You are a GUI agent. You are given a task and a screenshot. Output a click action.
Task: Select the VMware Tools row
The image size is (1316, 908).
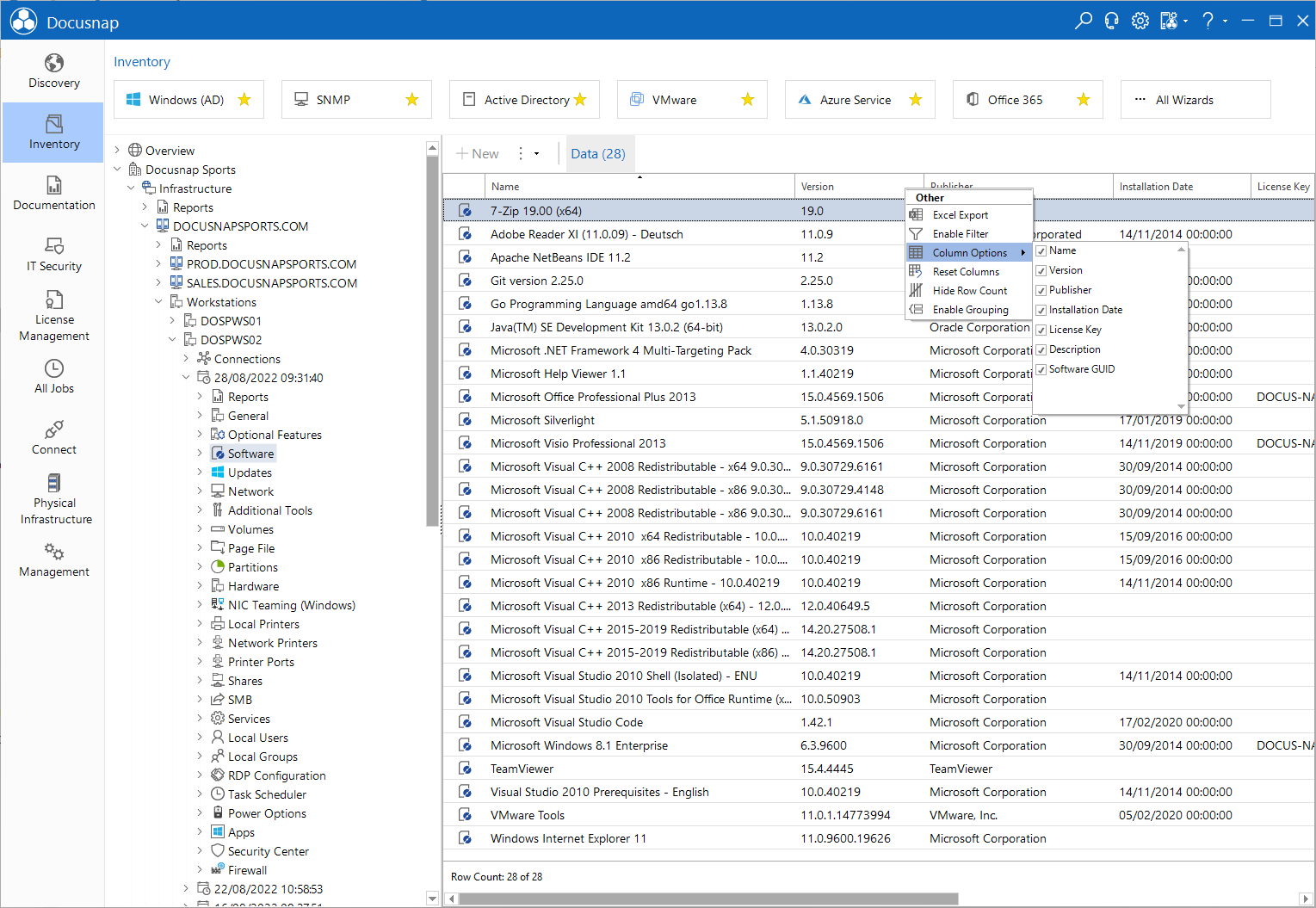click(878, 815)
